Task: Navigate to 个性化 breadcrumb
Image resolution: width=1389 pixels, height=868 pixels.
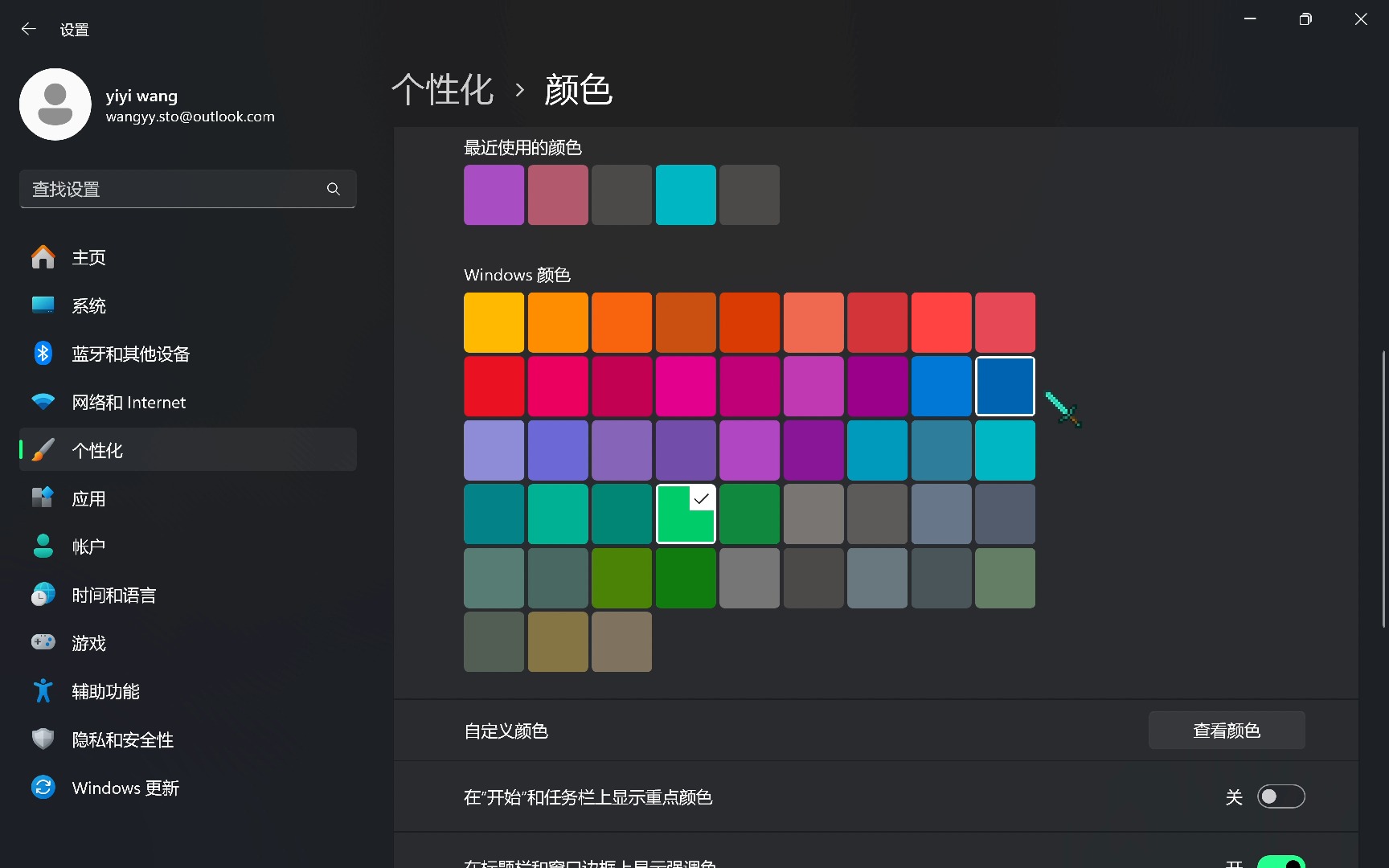Action: click(x=443, y=89)
